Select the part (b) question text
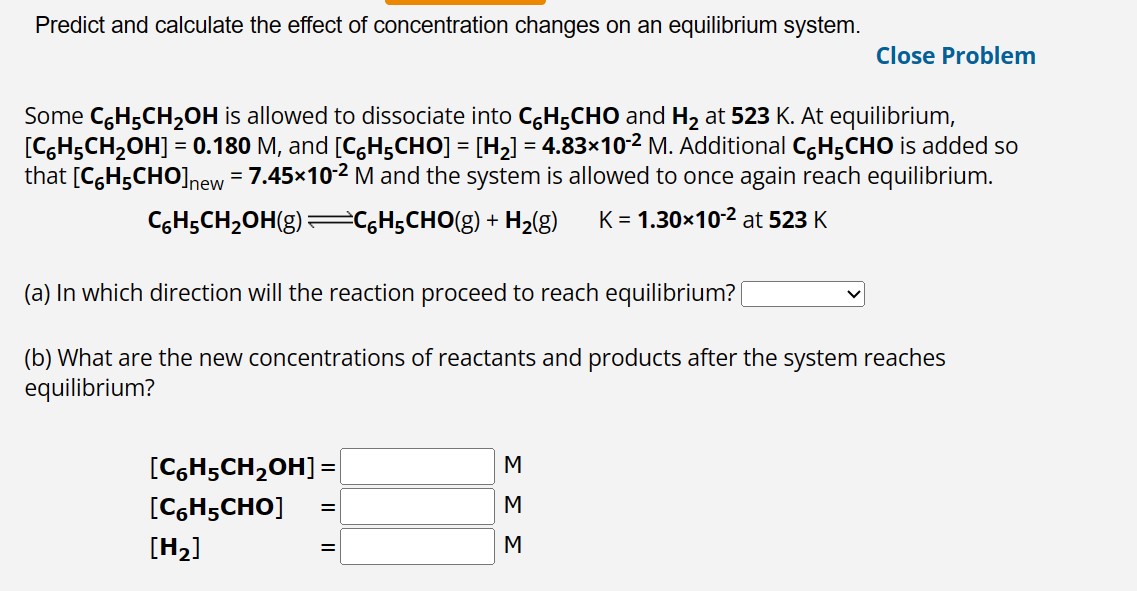The height and width of the screenshot is (591, 1137). (480, 357)
